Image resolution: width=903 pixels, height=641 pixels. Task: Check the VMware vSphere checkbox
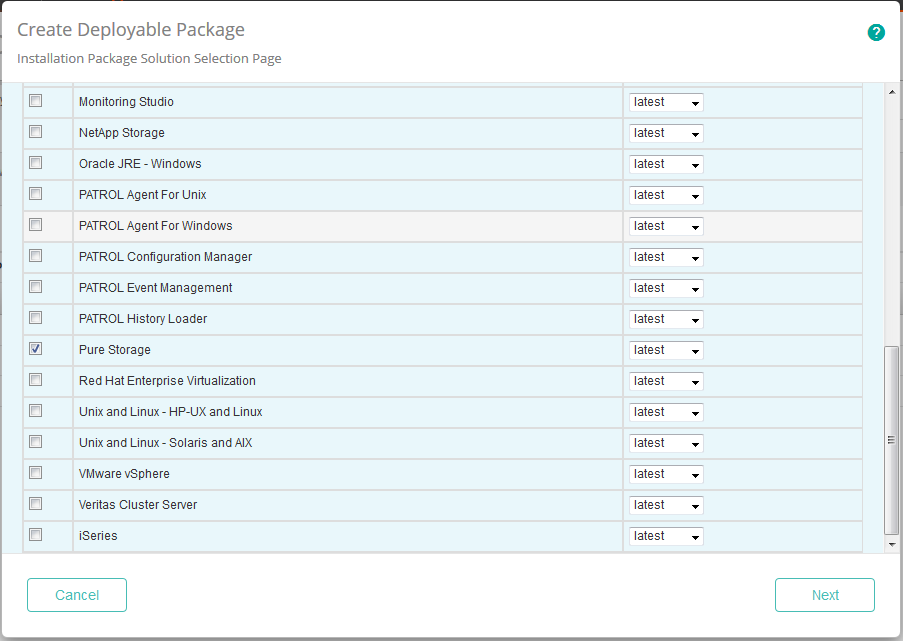pos(35,473)
